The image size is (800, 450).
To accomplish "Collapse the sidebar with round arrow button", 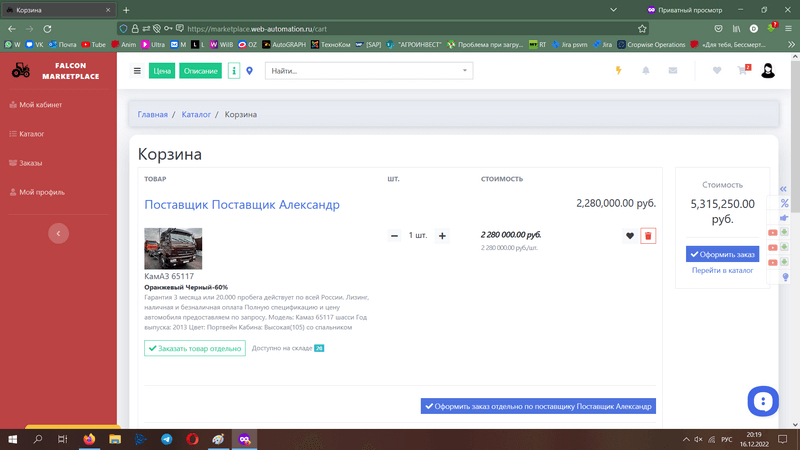I will pyautogui.click(x=59, y=233).
